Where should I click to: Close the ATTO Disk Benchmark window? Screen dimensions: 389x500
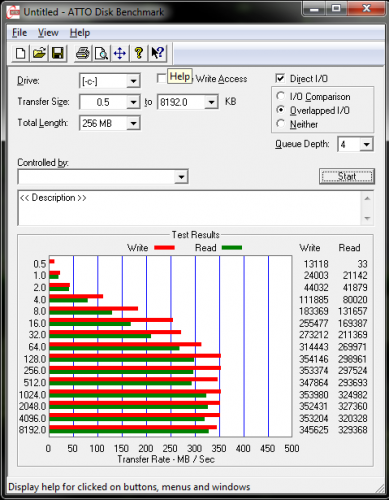point(366,9)
